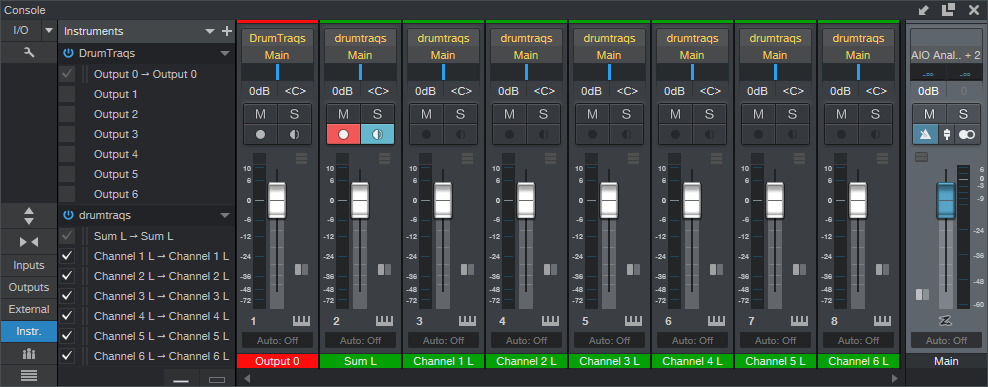Open the keyboard icon on channel 5

pyautogui.click(x=633, y=321)
